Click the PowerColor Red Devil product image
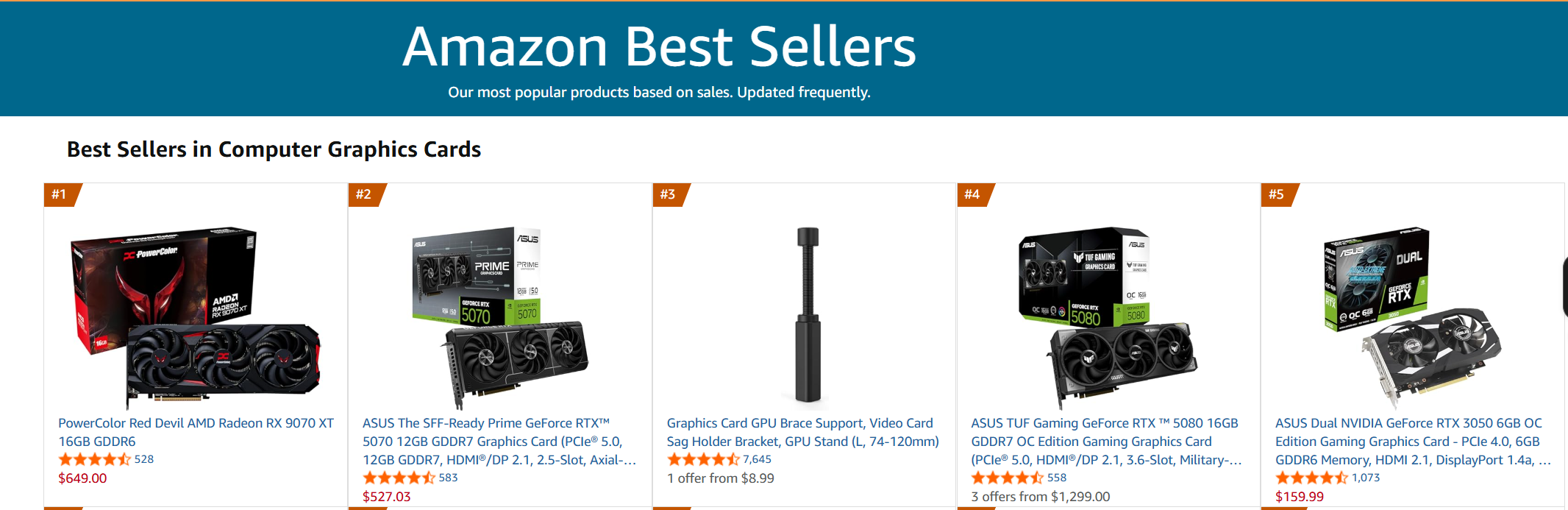This screenshot has height=510, width=1568. [x=196, y=317]
